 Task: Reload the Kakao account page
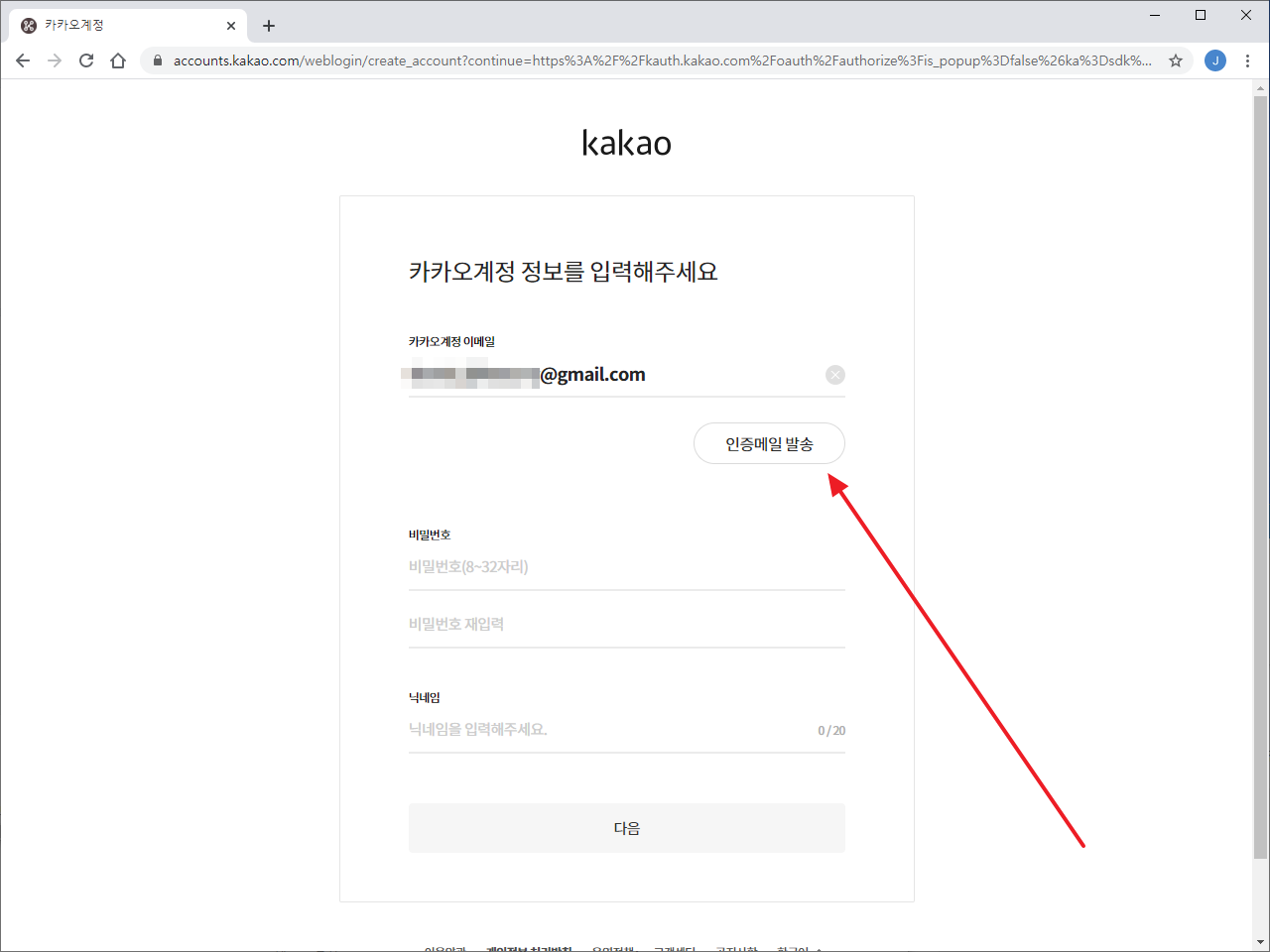pyautogui.click(x=86, y=60)
